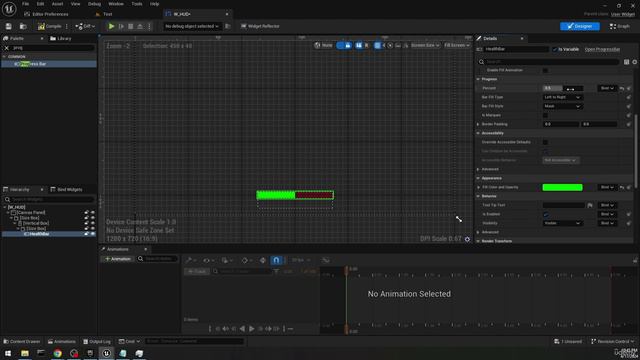Click the globe localization icon in the designer
This screenshot has width=640, height=360.
[318, 45]
